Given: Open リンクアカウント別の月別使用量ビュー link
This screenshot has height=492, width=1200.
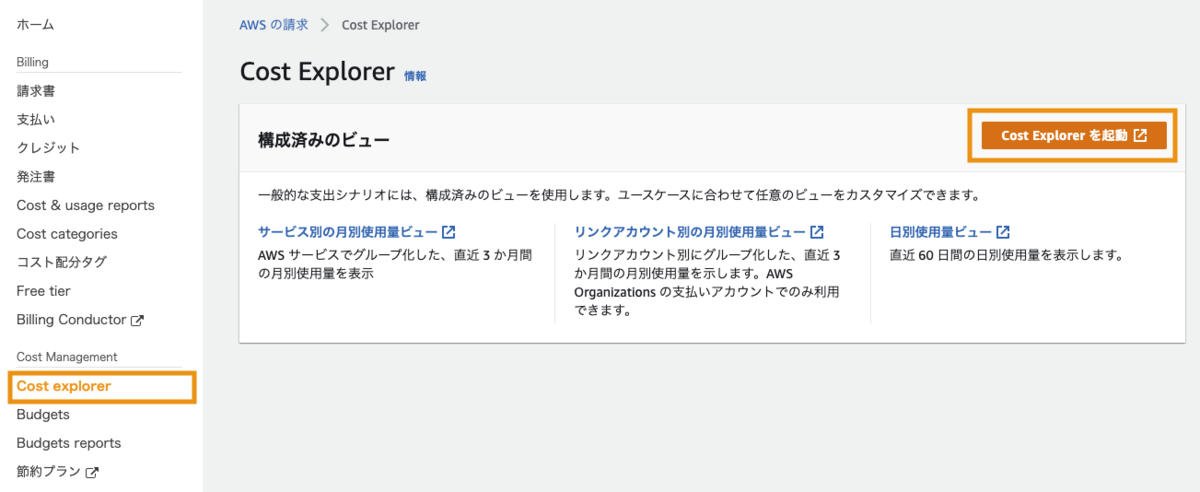Looking at the screenshot, I should coord(691,232).
